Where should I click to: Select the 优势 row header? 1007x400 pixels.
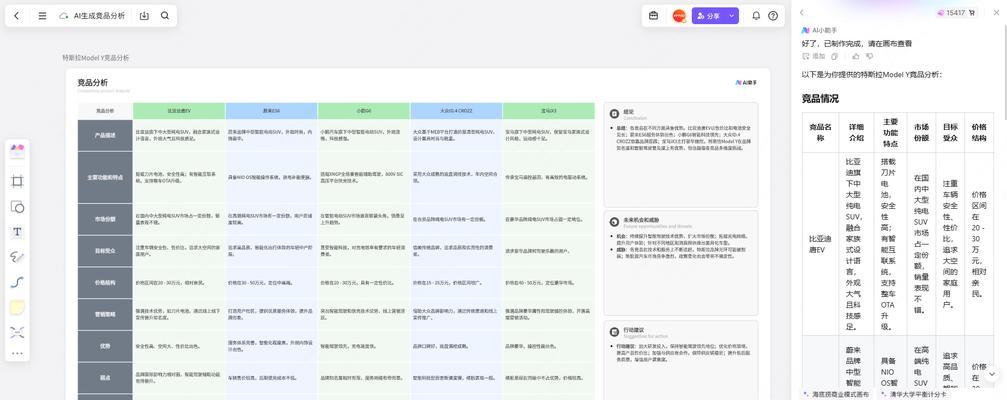[x=105, y=346]
